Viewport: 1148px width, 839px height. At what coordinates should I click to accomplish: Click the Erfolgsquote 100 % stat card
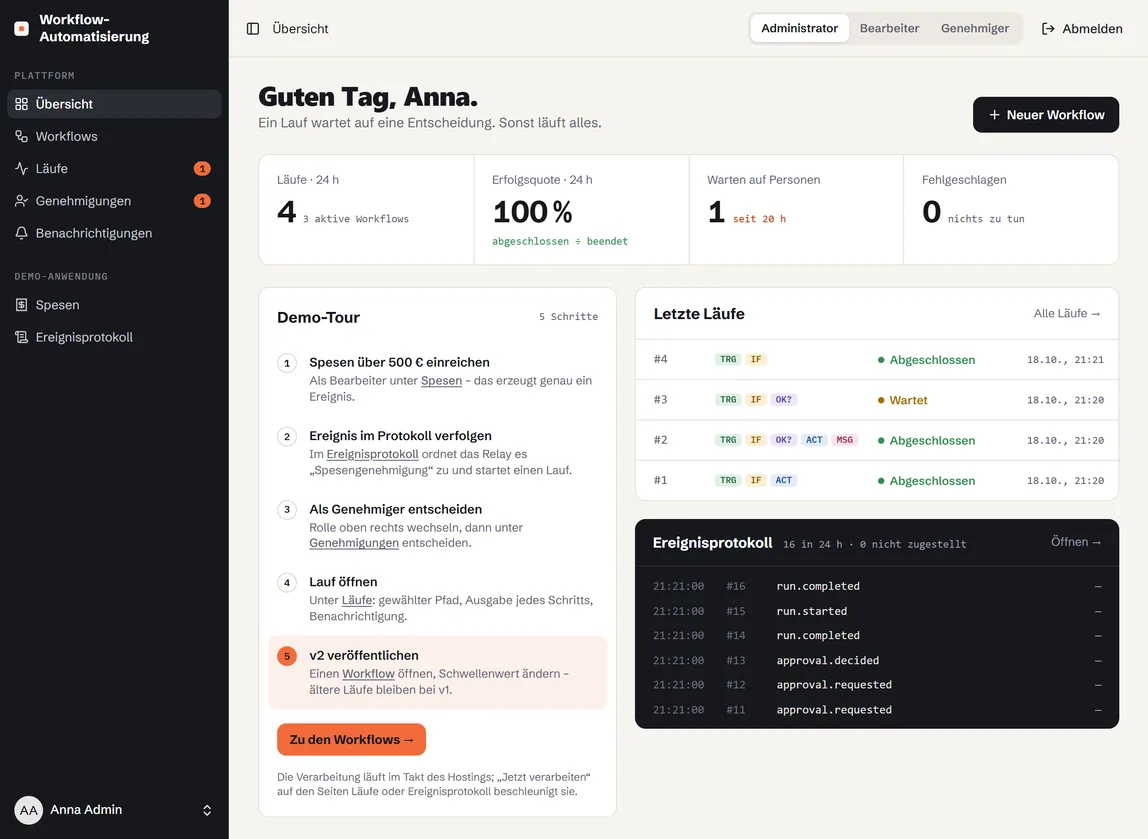(x=581, y=209)
